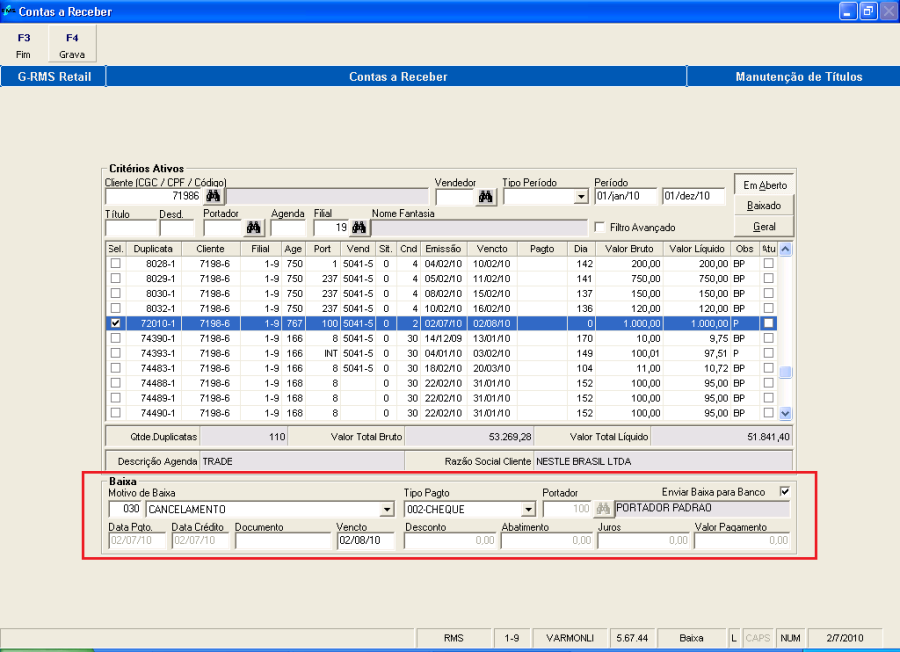Show Baixado titles
The width and height of the screenshot is (900, 652).
[x=764, y=206]
